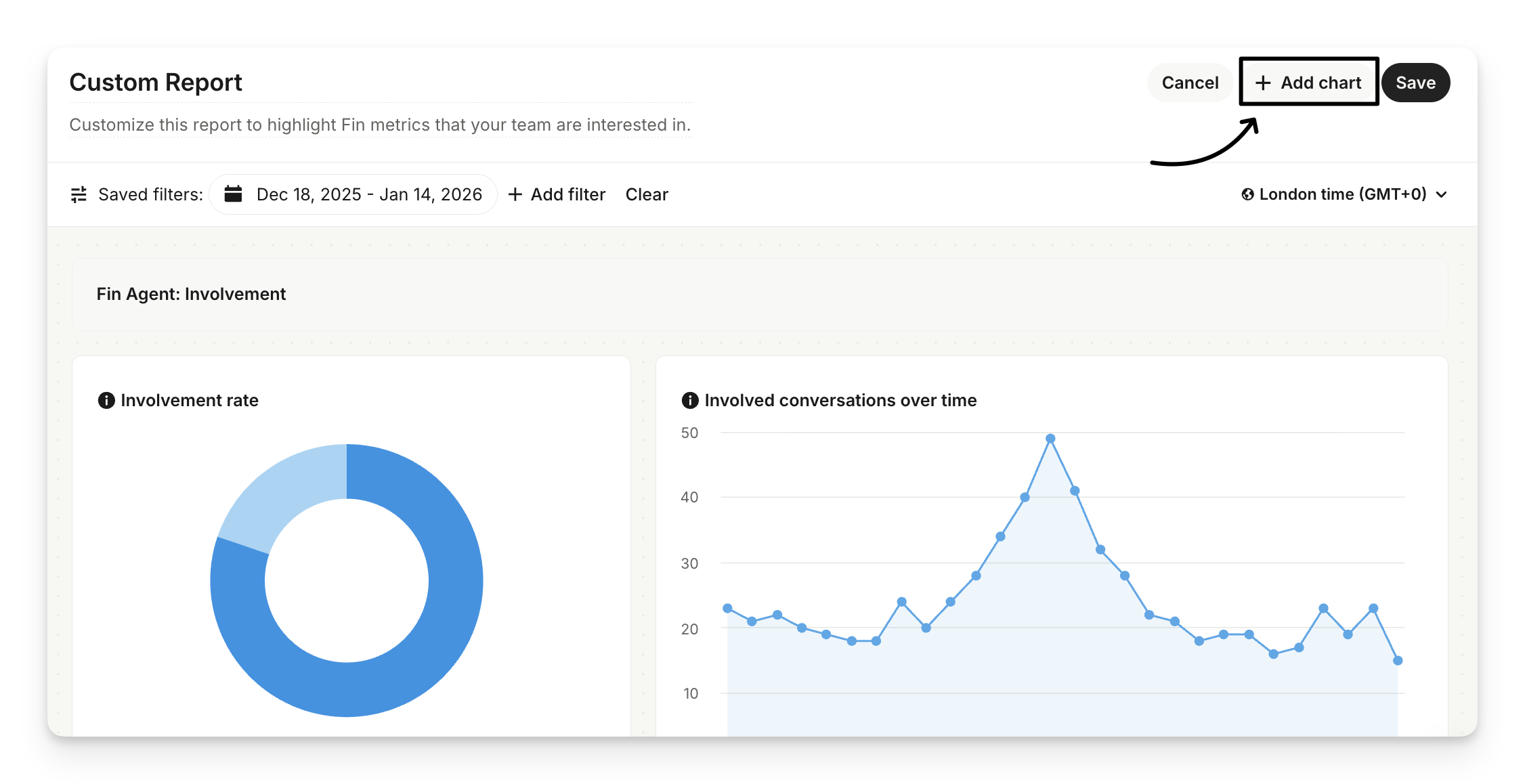Open the calendar date range icon
The height and width of the screenshot is (784, 1525).
tap(233, 194)
